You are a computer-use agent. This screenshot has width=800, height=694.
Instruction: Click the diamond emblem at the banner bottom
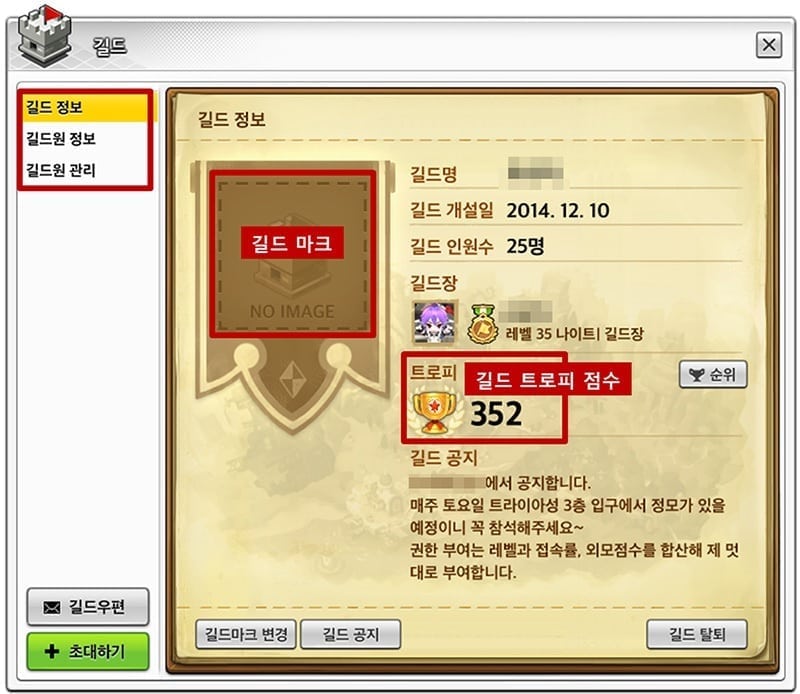tap(292, 379)
